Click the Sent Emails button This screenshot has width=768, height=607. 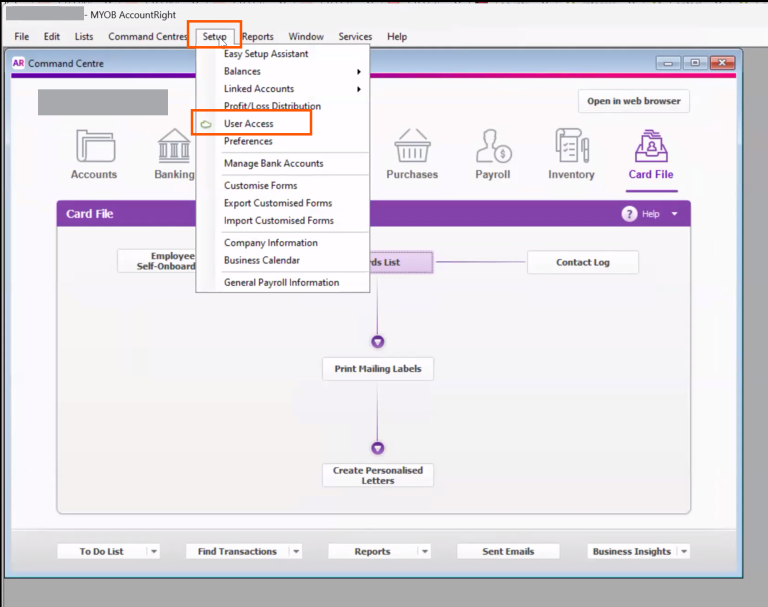tap(508, 552)
